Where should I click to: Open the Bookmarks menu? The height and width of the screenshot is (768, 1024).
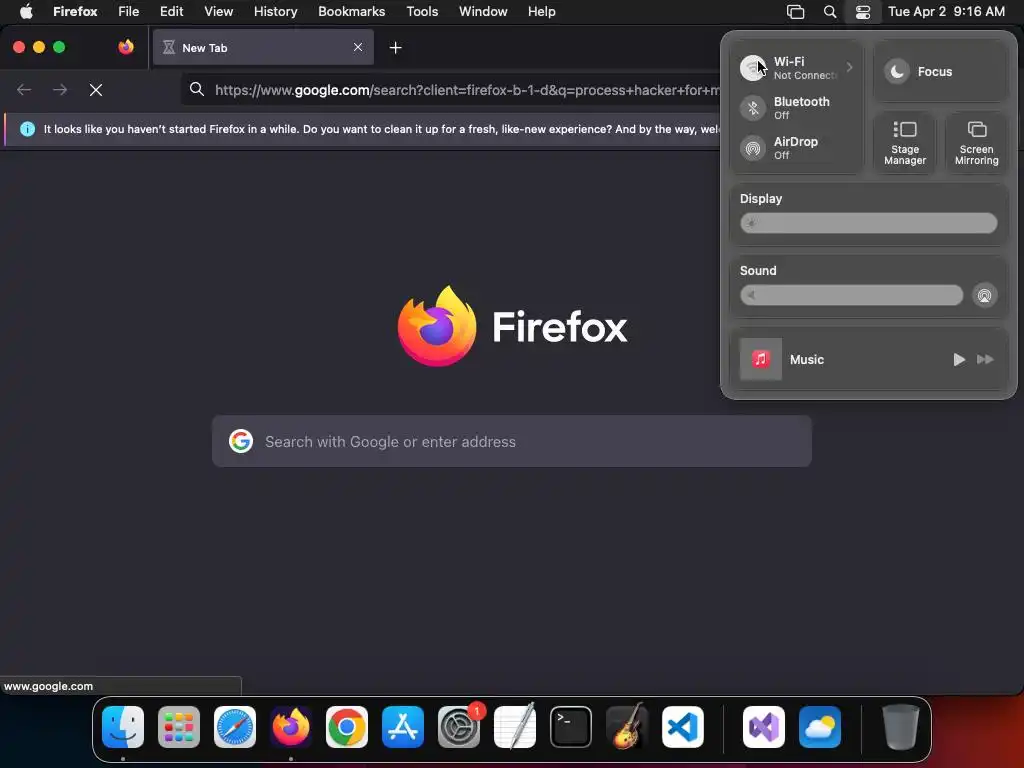pyautogui.click(x=351, y=12)
